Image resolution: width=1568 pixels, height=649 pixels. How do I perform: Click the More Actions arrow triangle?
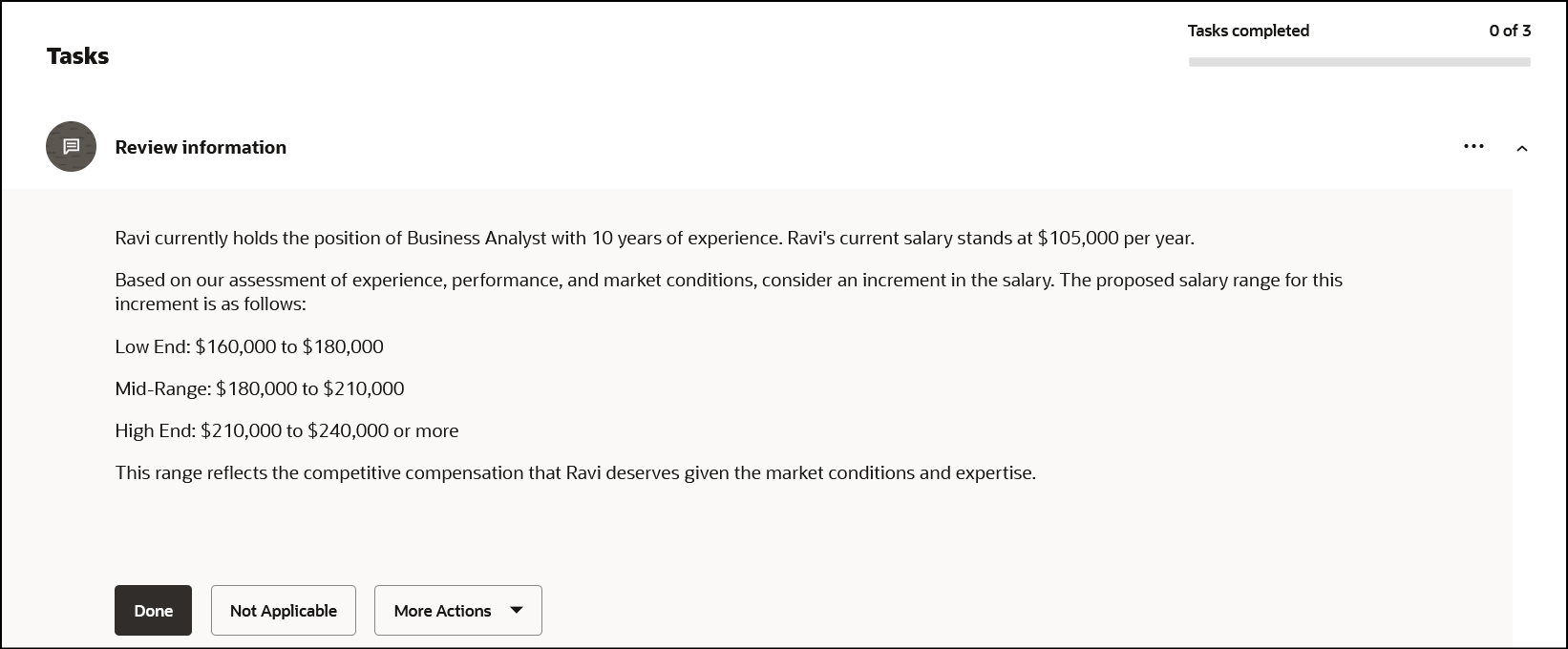point(517,610)
